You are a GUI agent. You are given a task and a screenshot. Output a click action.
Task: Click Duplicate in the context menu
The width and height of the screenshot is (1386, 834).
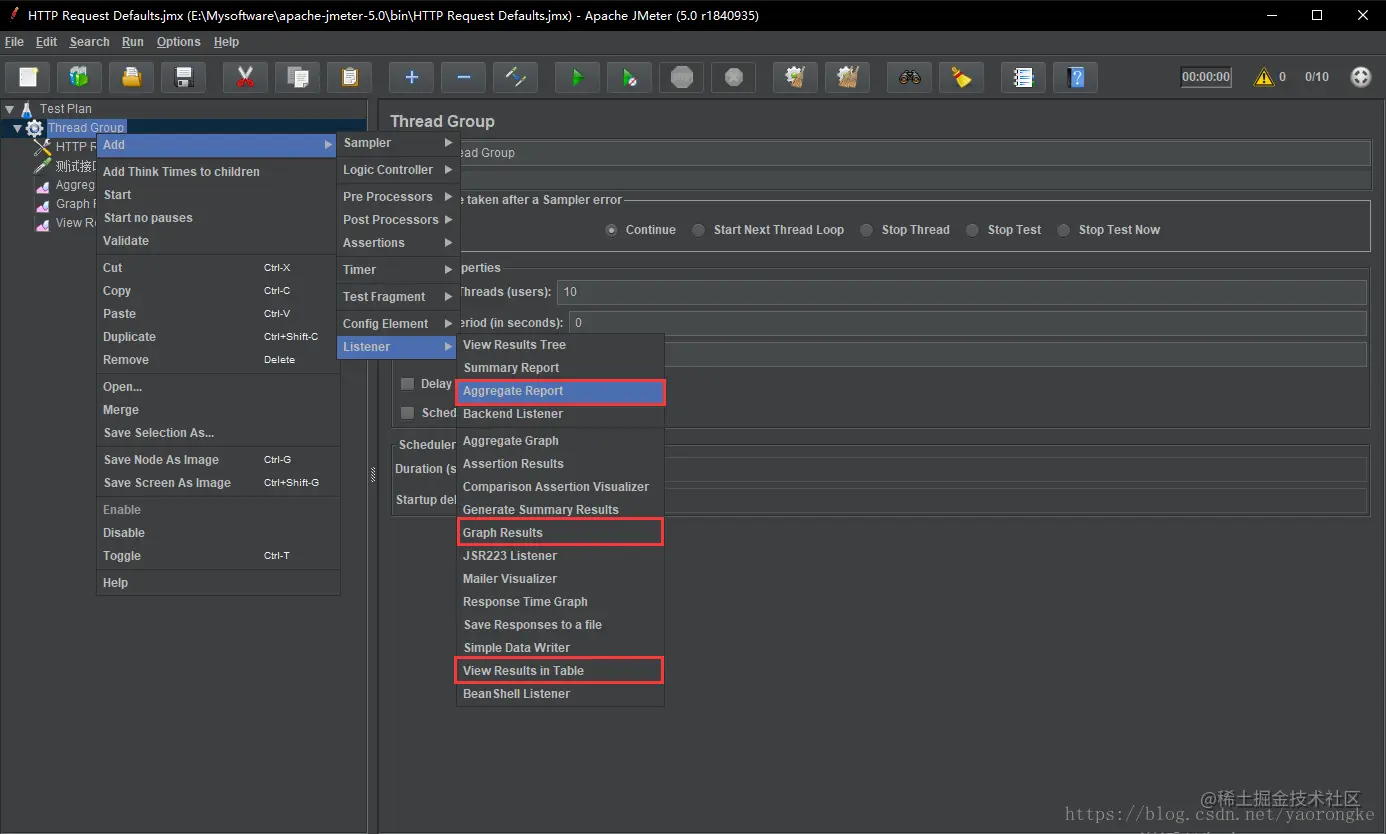click(218, 337)
